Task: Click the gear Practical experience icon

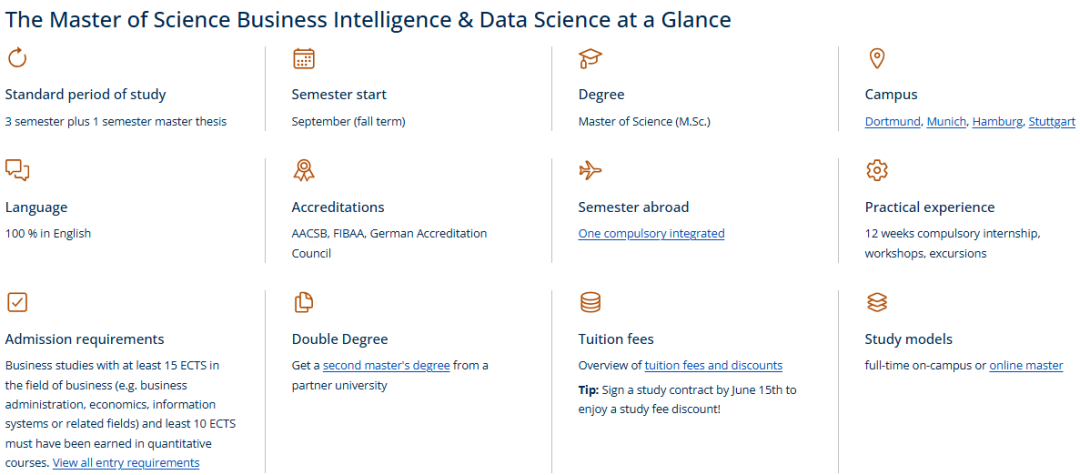Action: point(877,170)
